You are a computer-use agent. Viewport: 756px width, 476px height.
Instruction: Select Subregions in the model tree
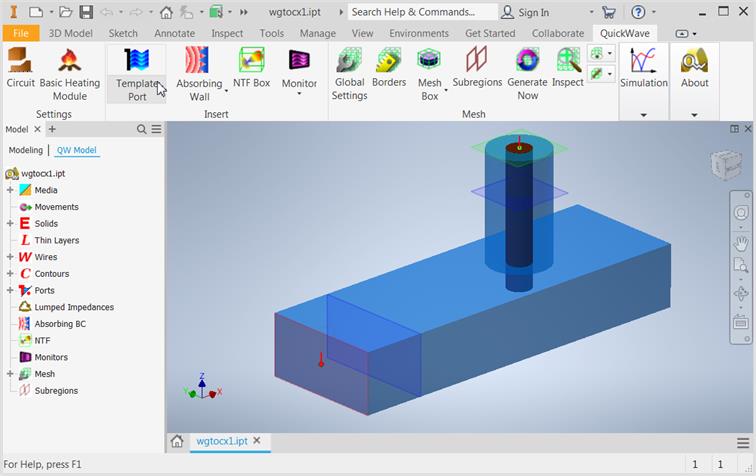(56, 391)
